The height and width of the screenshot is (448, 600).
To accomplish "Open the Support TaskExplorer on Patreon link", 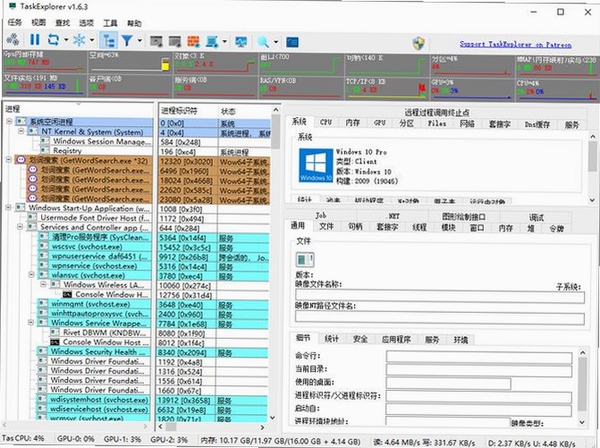I will tap(515, 44).
